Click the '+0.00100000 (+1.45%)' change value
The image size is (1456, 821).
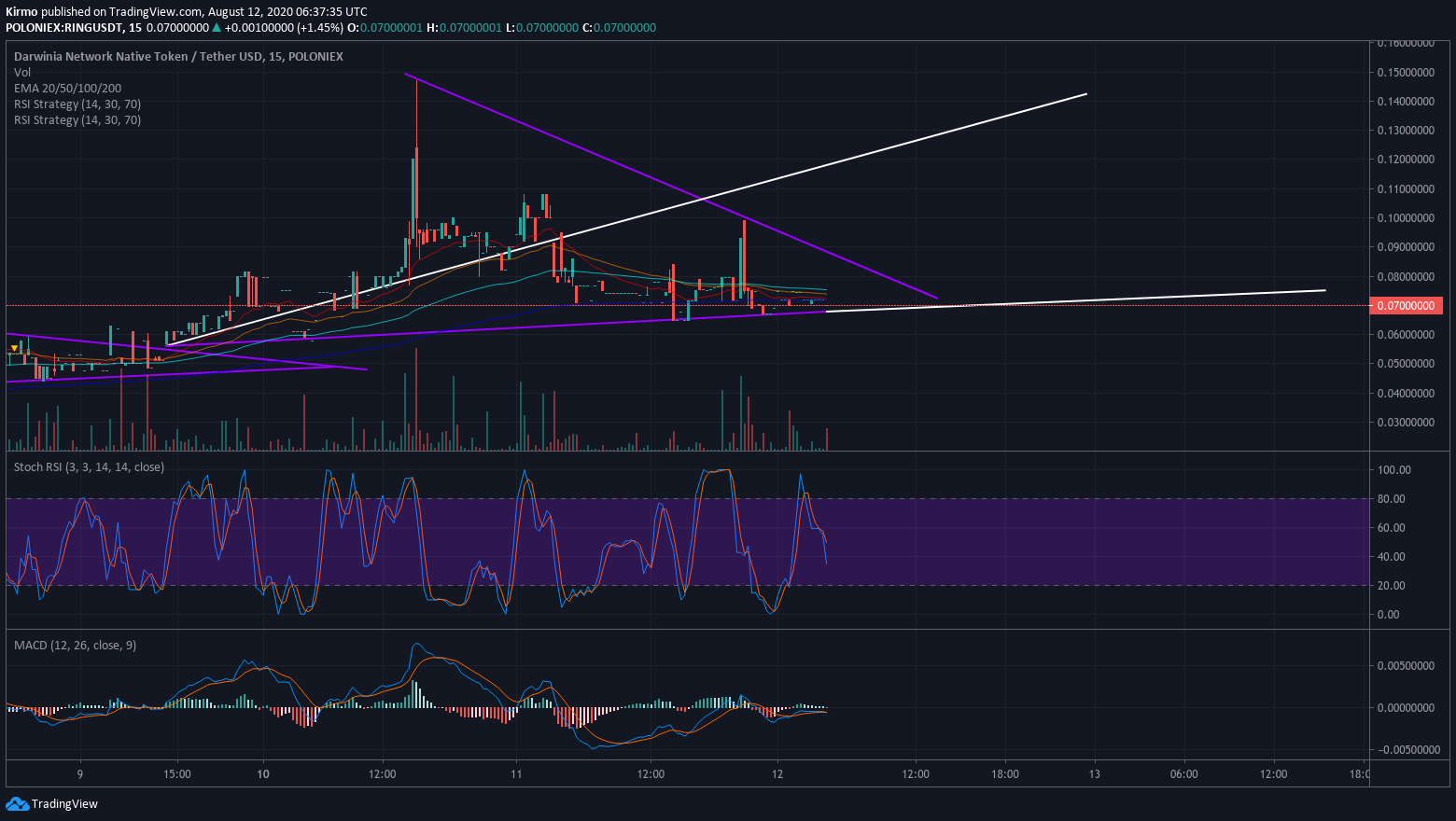click(285, 27)
